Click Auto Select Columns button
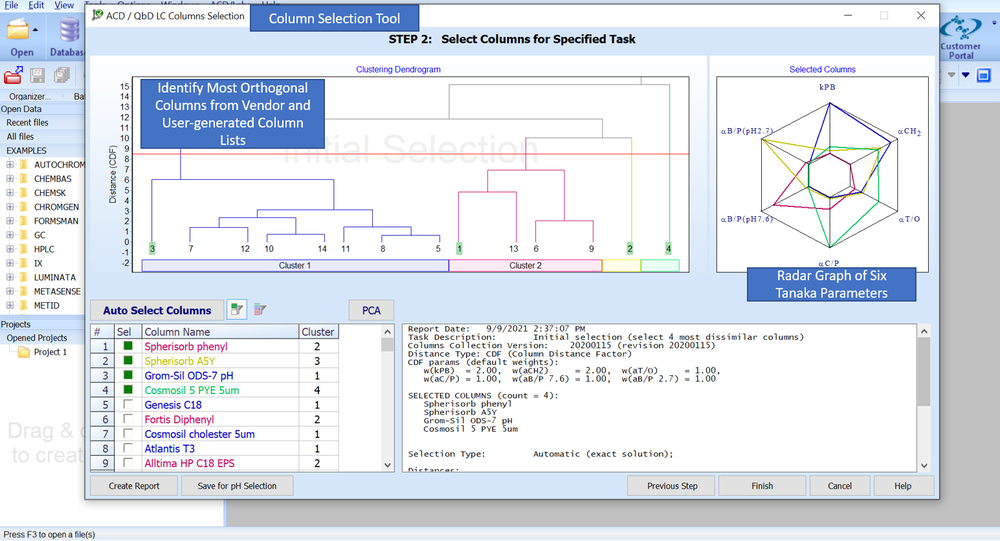The height and width of the screenshot is (541, 1000). pyautogui.click(x=157, y=310)
